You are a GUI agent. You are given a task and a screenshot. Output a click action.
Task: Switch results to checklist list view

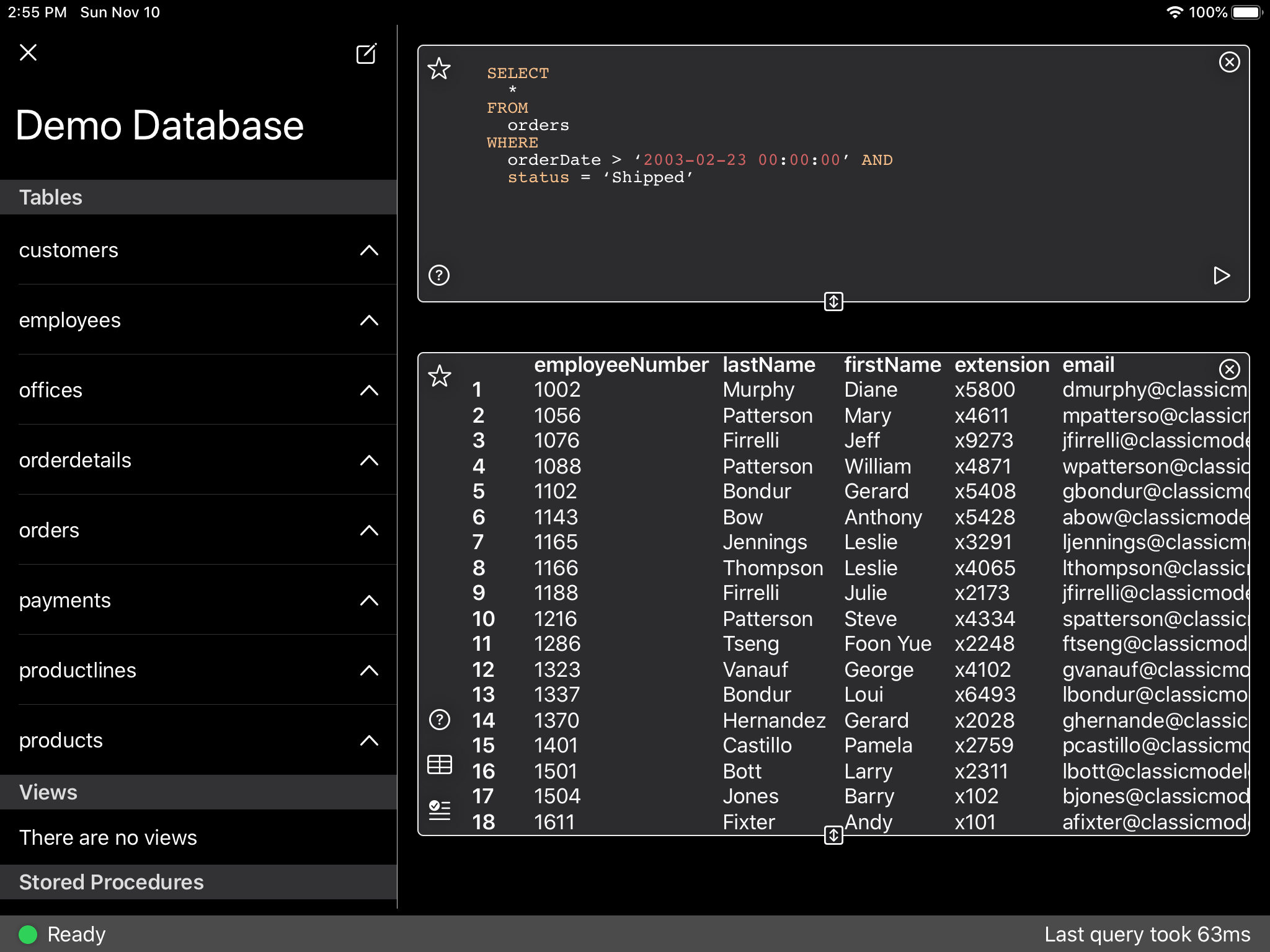pyautogui.click(x=439, y=809)
